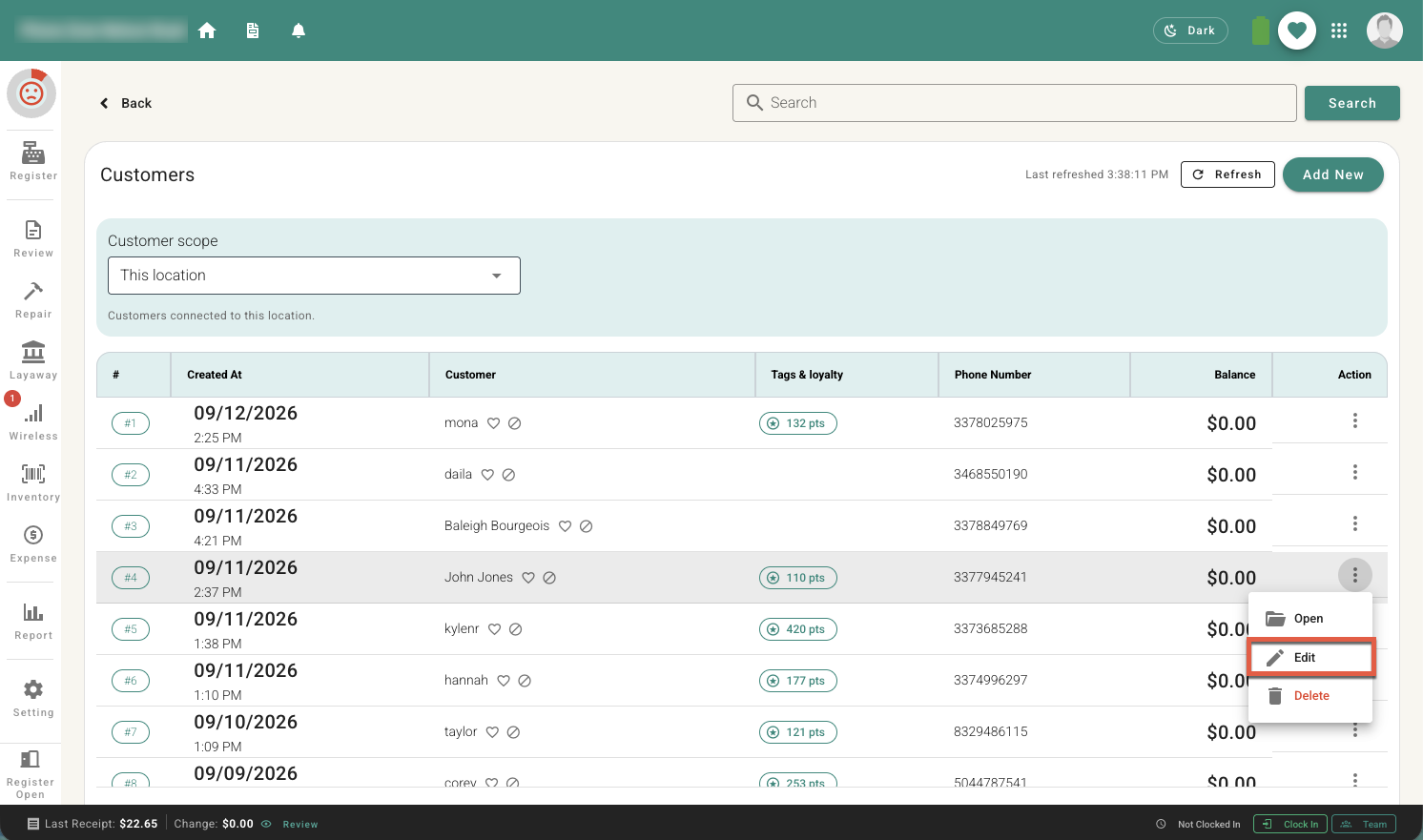
Task: Click Add New customer
Action: (x=1333, y=174)
